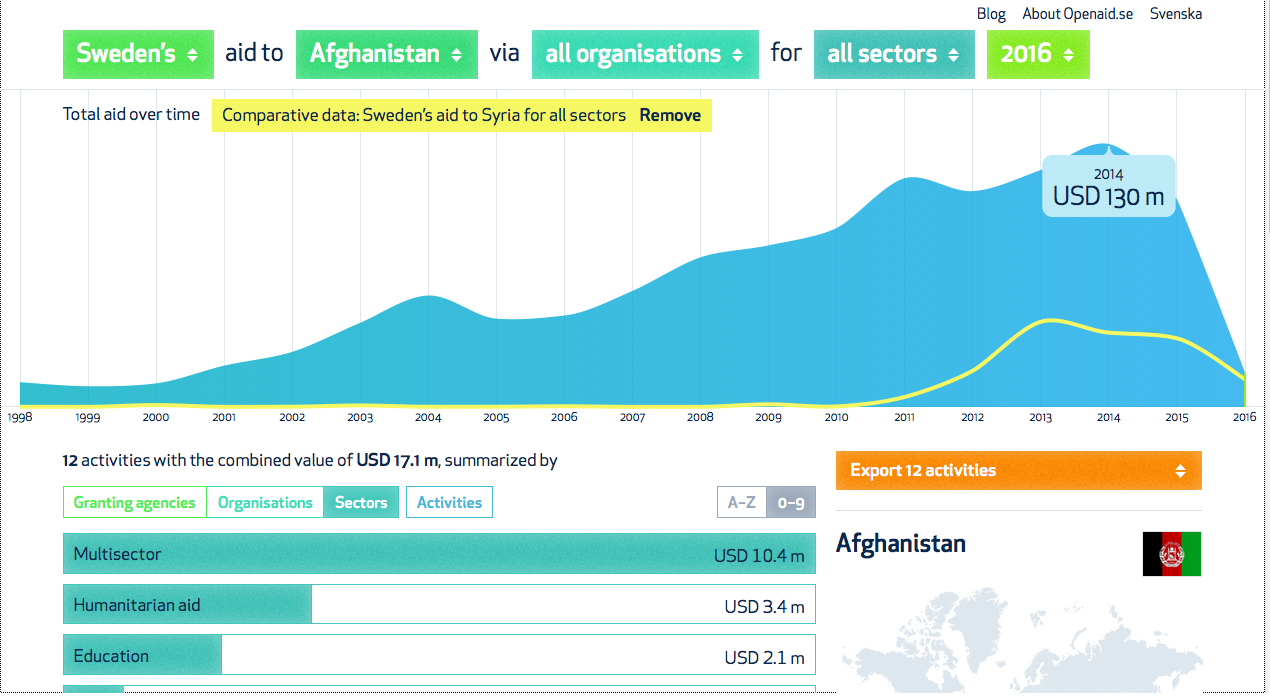The image size is (1270, 696).
Task: Open the all organisations dropdown
Action: (x=645, y=54)
